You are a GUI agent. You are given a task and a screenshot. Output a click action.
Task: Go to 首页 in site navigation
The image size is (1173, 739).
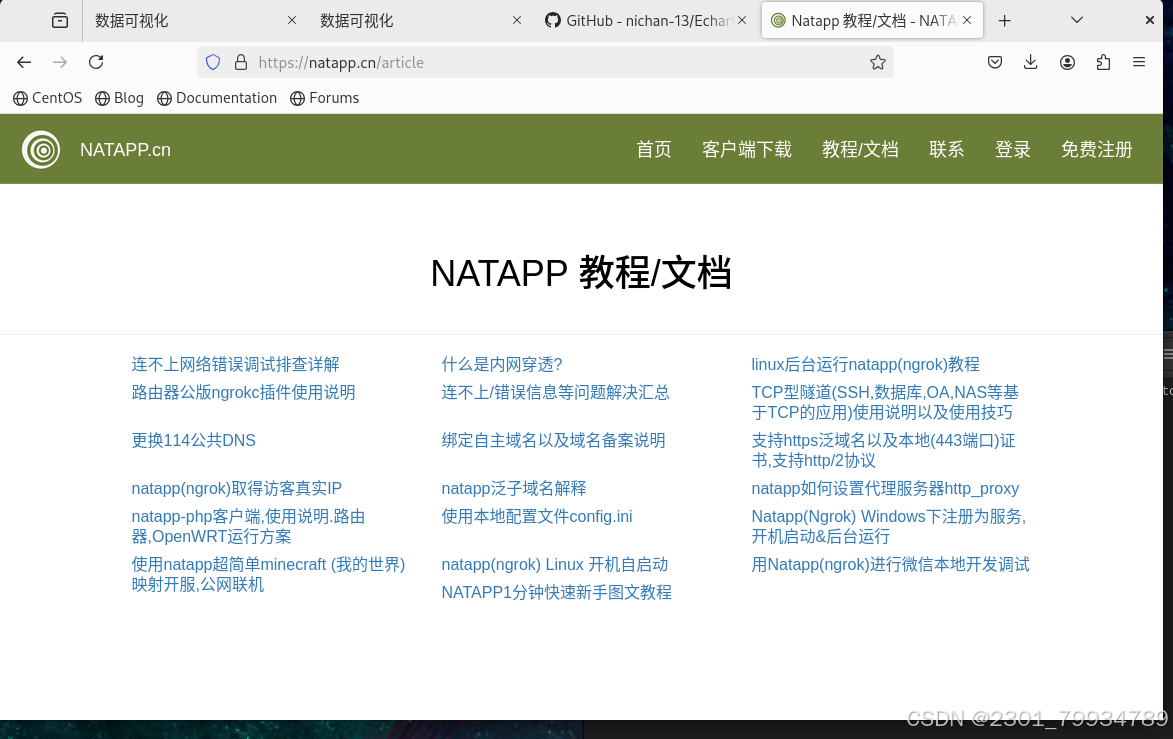(x=654, y=150)
